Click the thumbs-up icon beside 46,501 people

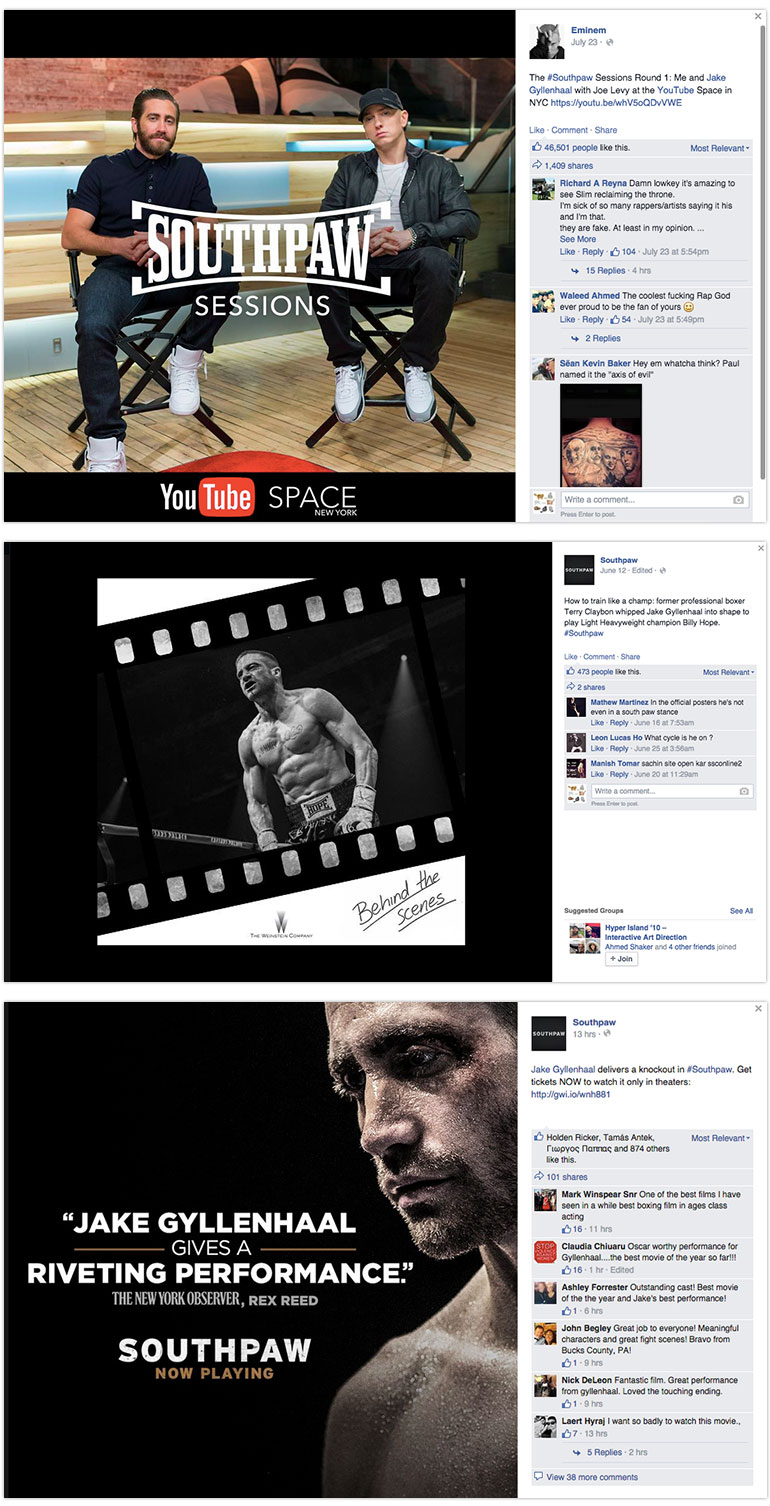537,148
